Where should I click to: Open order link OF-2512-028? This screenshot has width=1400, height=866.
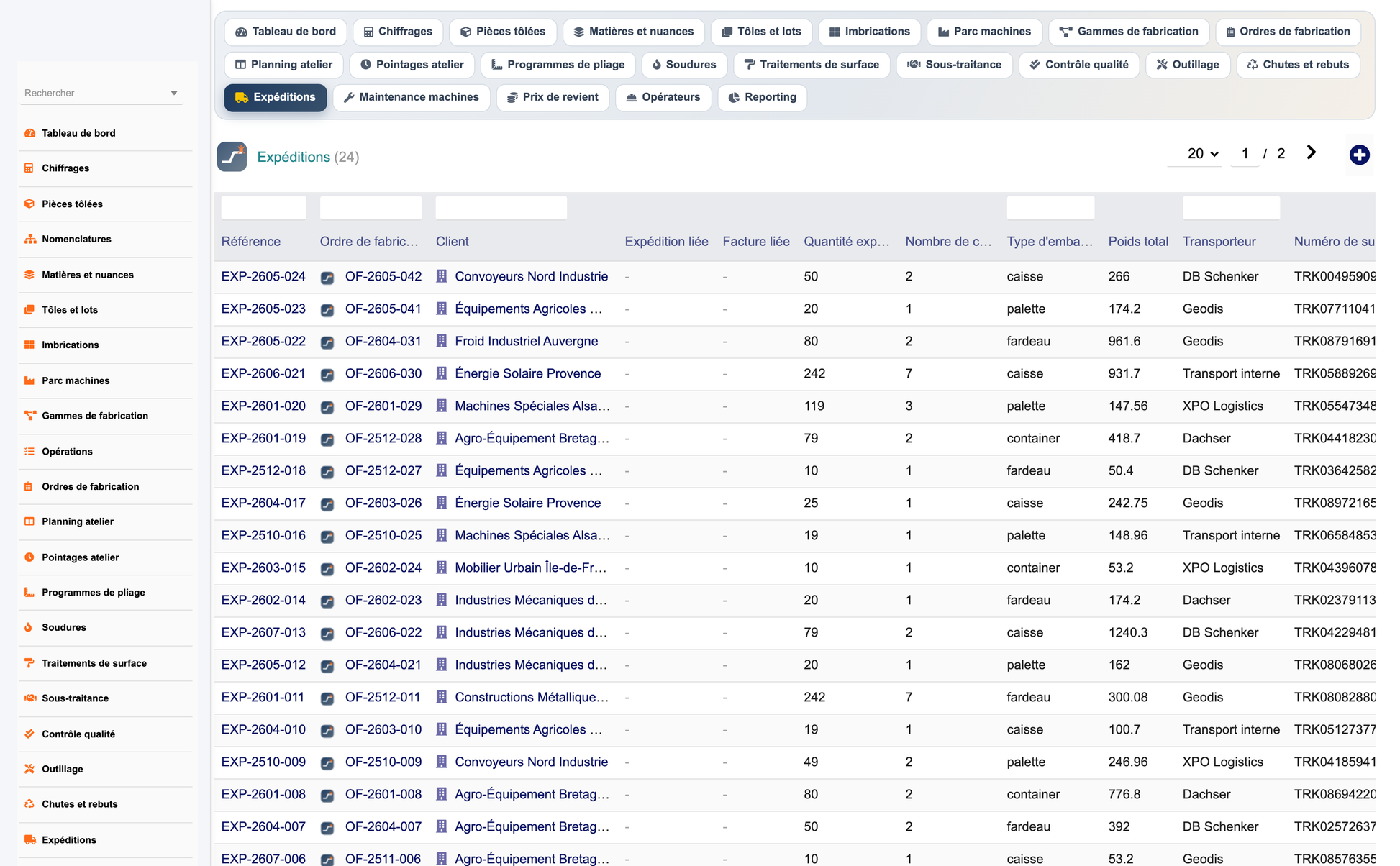click(383, 439)
